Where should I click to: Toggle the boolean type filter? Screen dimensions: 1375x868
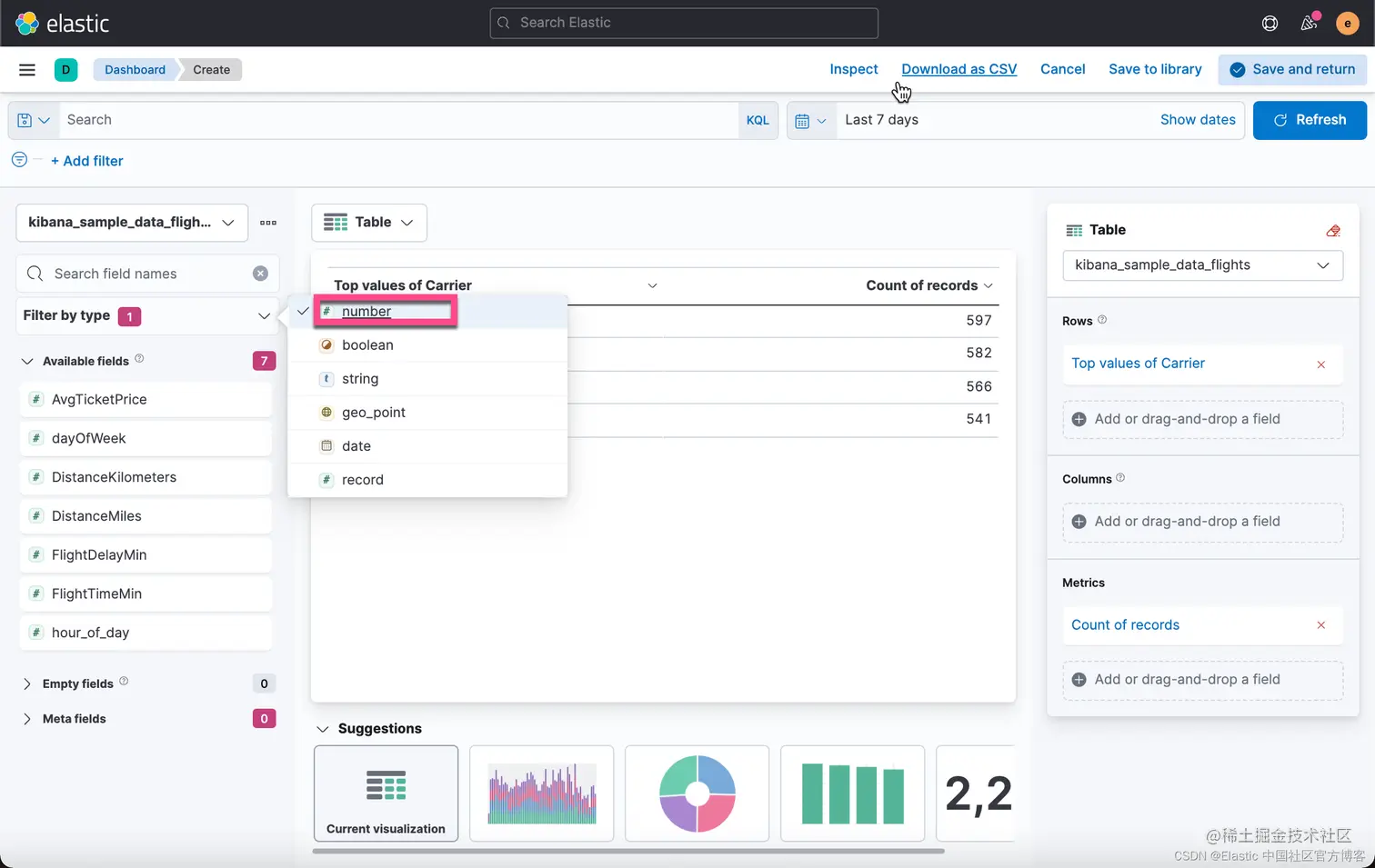427,345
